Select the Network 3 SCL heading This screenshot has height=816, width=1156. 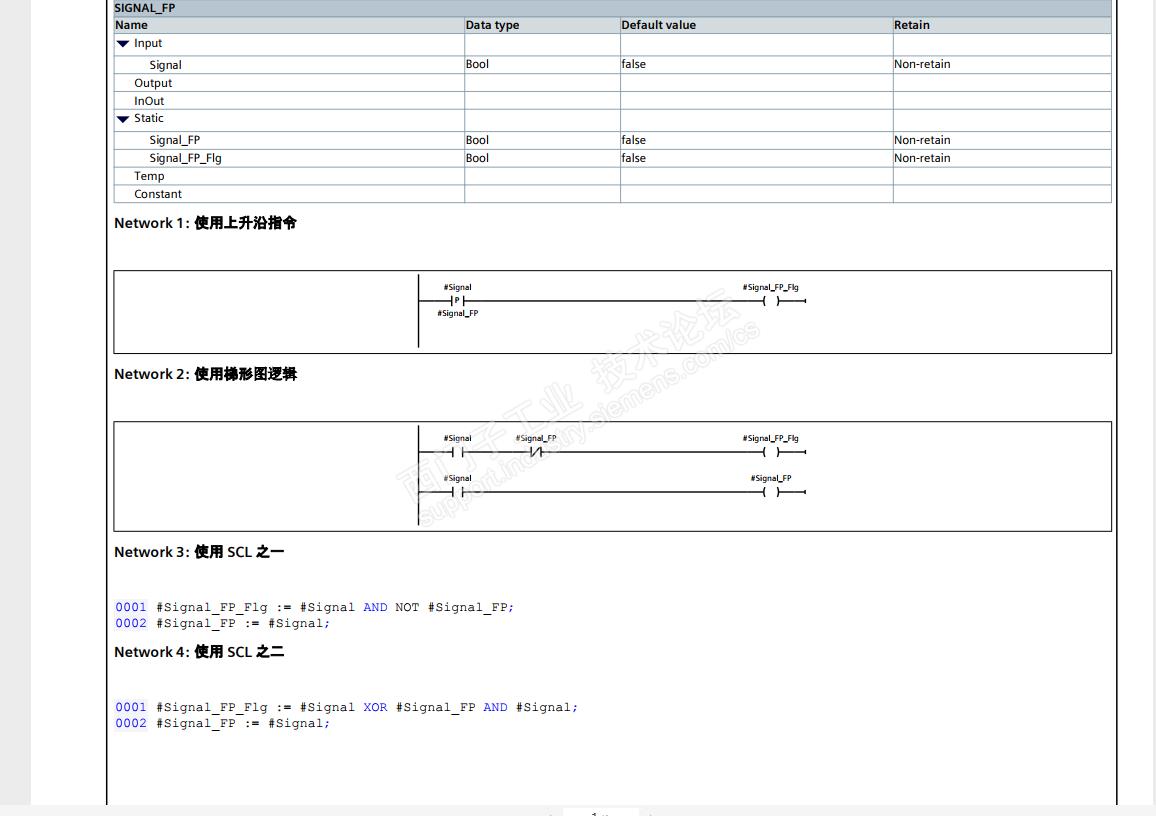[x=199, y=552]
